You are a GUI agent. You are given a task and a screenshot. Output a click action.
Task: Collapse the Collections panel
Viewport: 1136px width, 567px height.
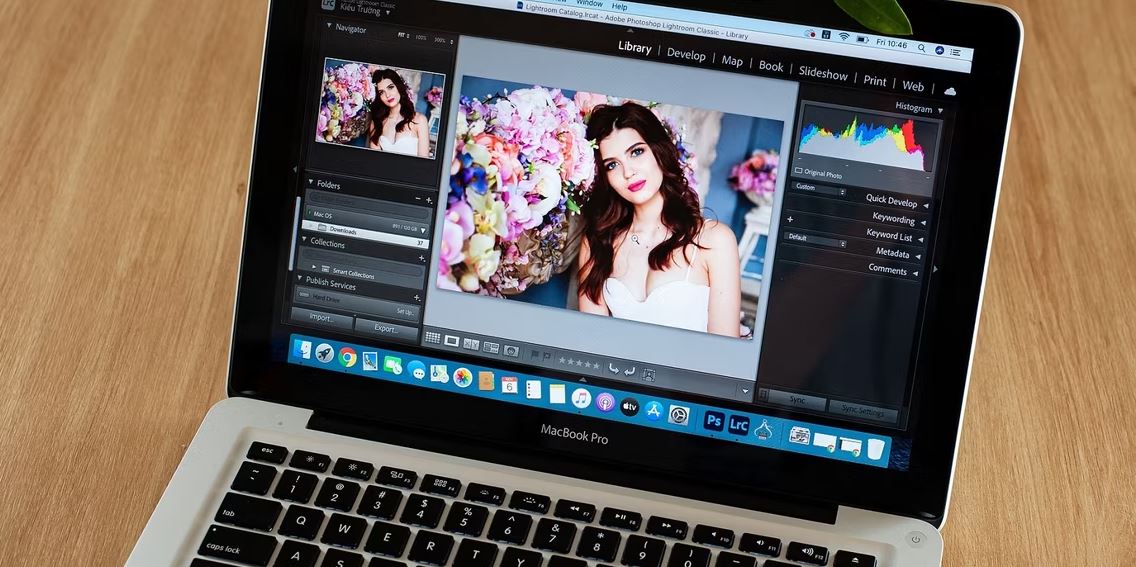(x=304, y=240)
